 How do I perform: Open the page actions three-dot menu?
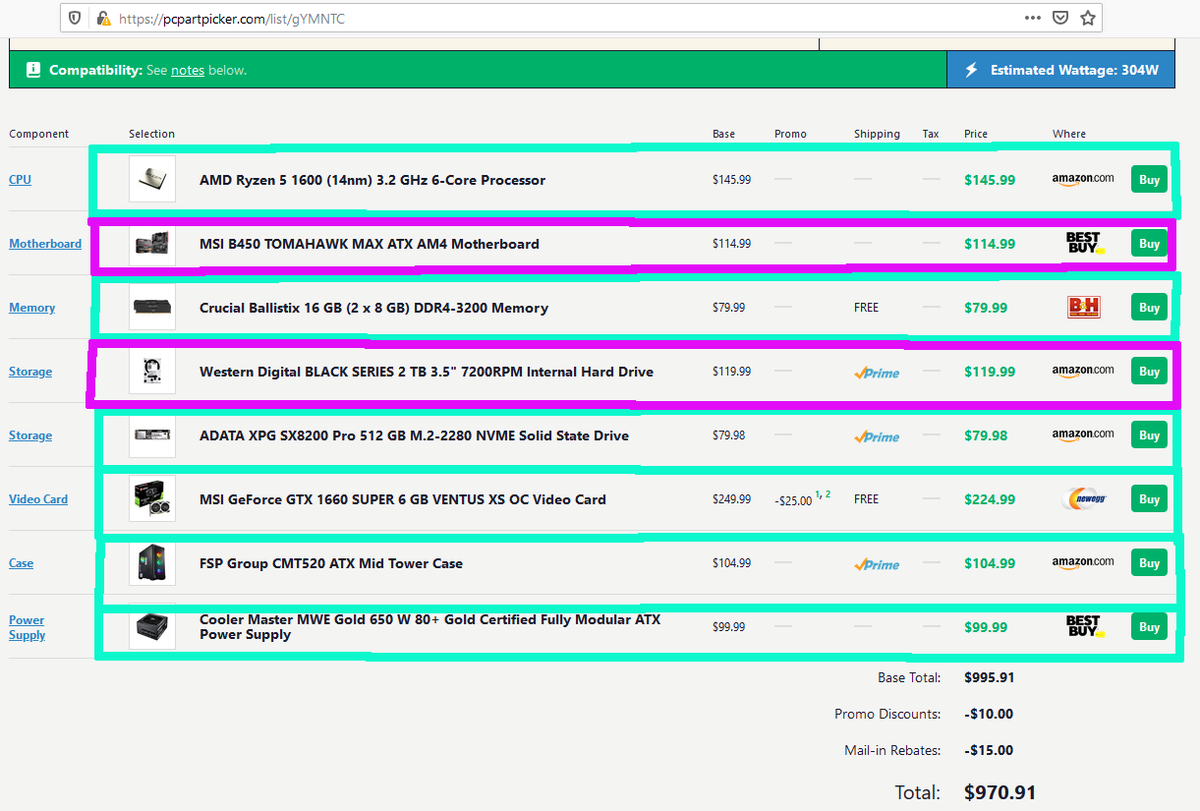(1033, 18)
